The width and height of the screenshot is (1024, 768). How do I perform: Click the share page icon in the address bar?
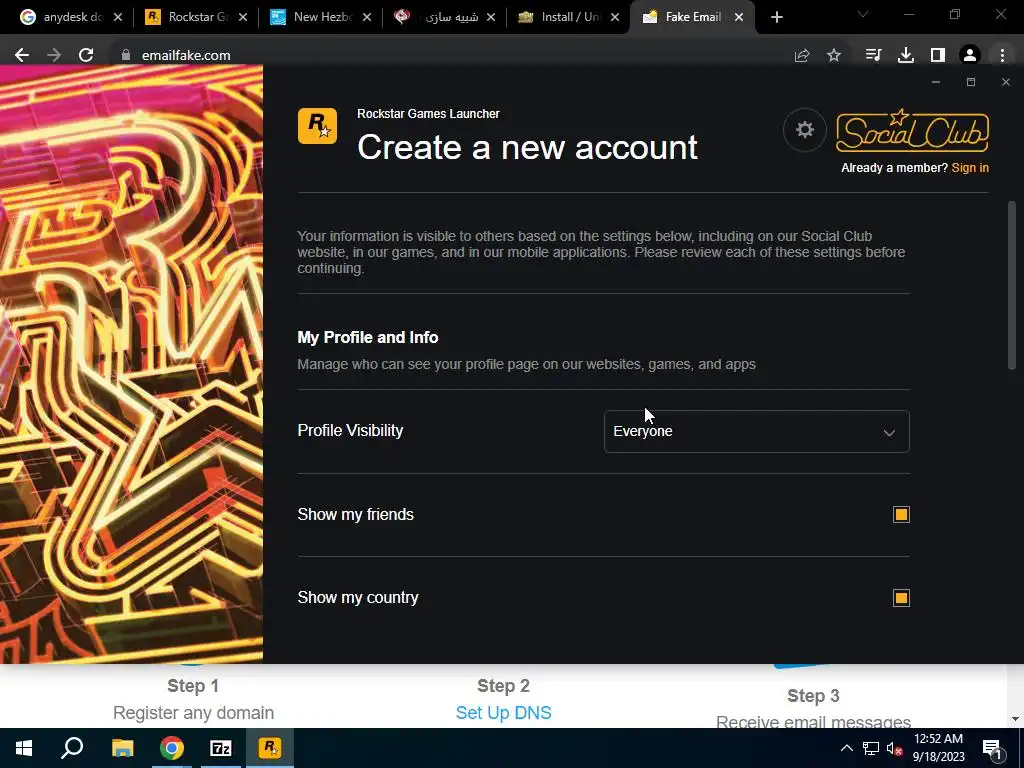[x=802, y=56]
